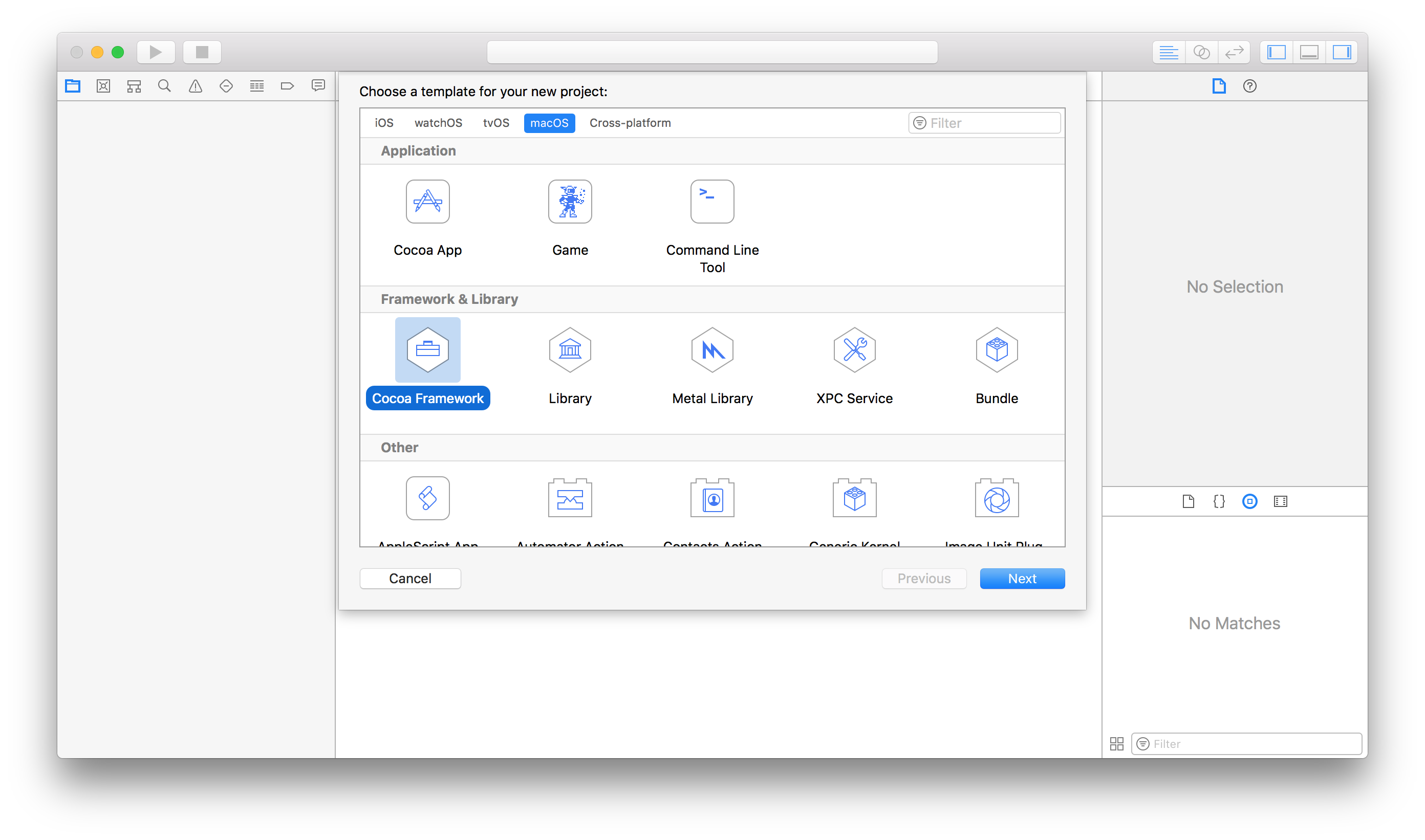Screen dimensions: 1425x840
Task: Select the tvOS platform tab
Action: click(496, 123)
